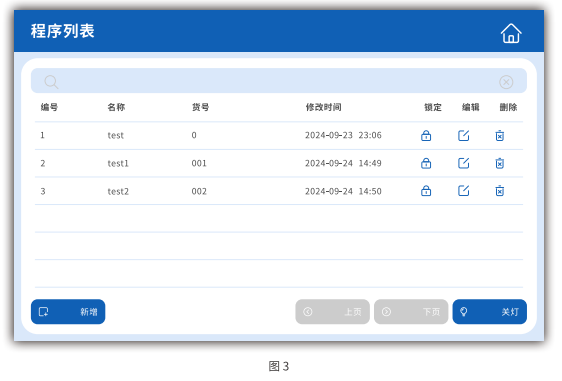This screenshot has height=381, width=562.
Task: Edit program test1
Action: [x=463, y=163]
